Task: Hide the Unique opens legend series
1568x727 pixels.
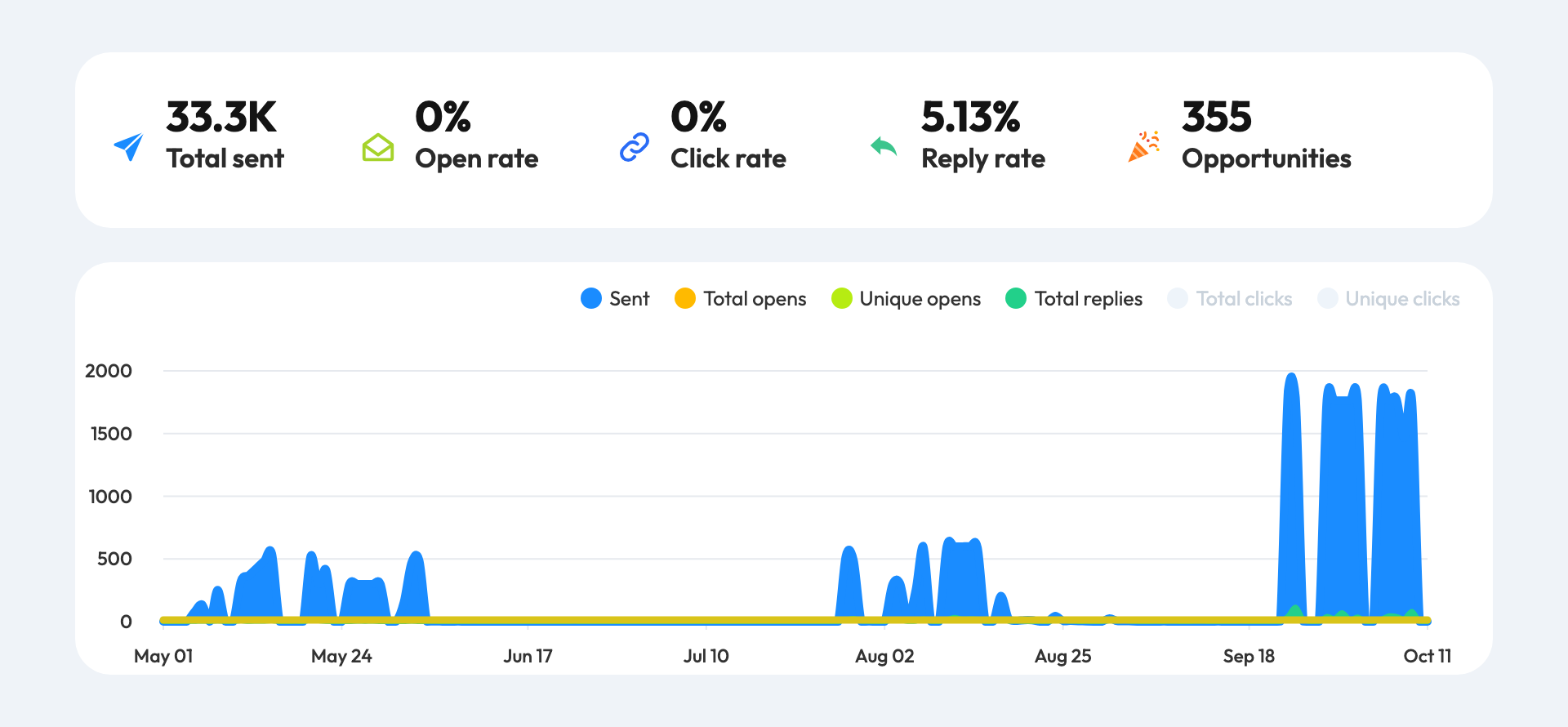Action: point(906,299)
